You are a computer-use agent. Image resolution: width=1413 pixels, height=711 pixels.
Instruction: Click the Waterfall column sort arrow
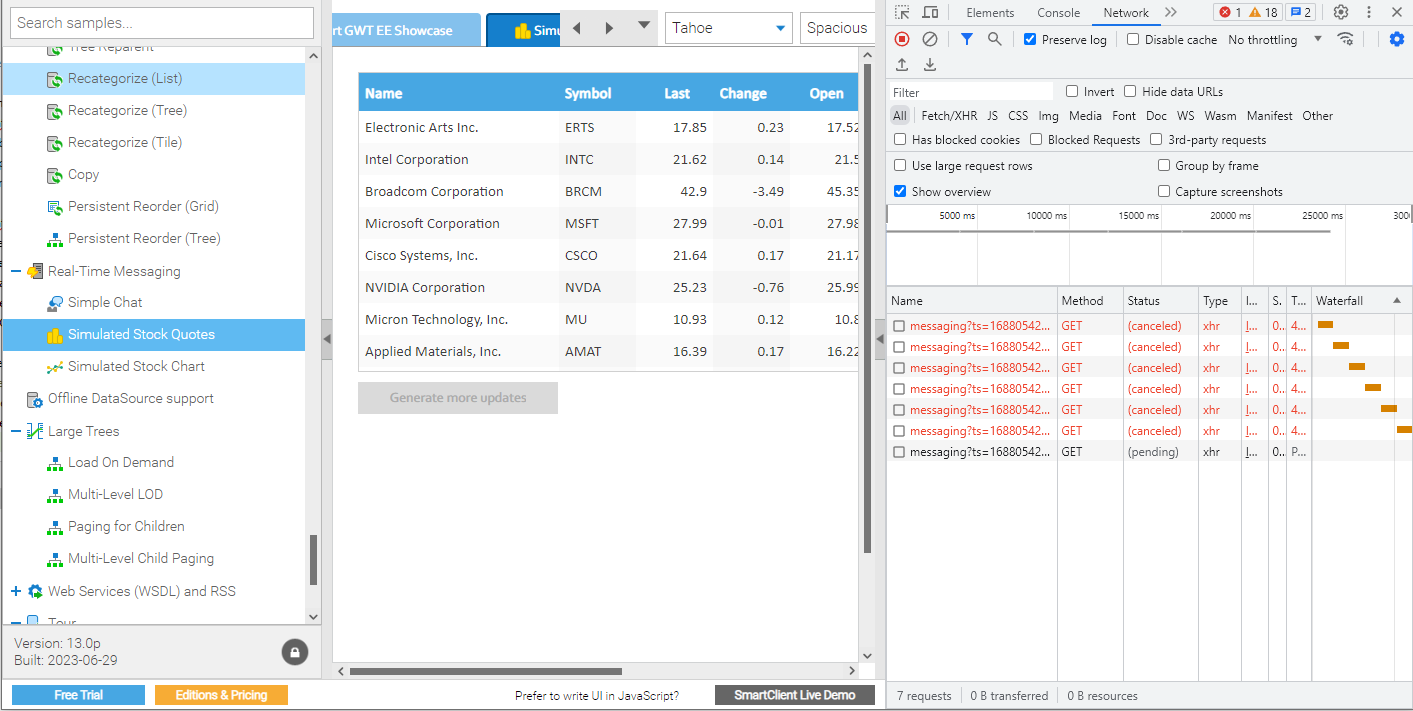(x=1397, y=301)
